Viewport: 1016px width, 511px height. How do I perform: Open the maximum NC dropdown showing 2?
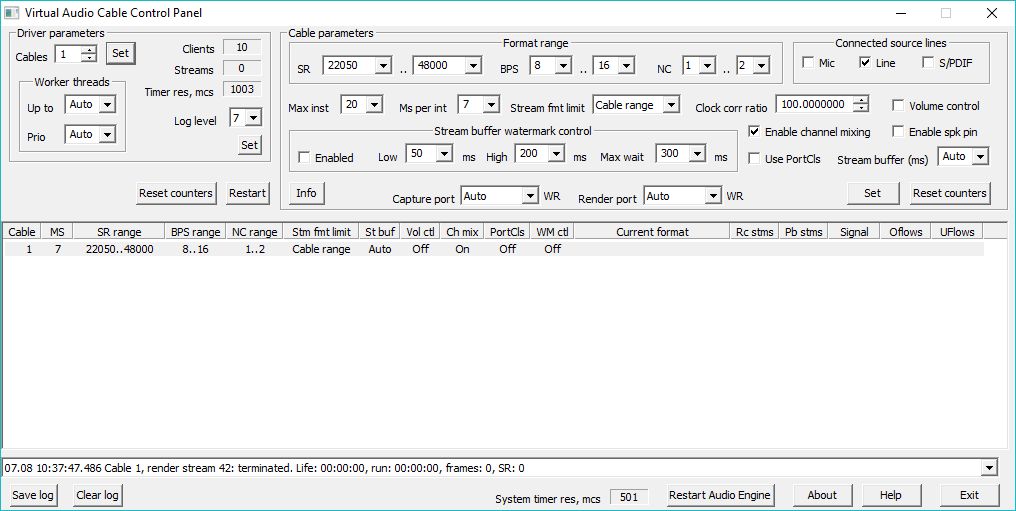(761, 65)
